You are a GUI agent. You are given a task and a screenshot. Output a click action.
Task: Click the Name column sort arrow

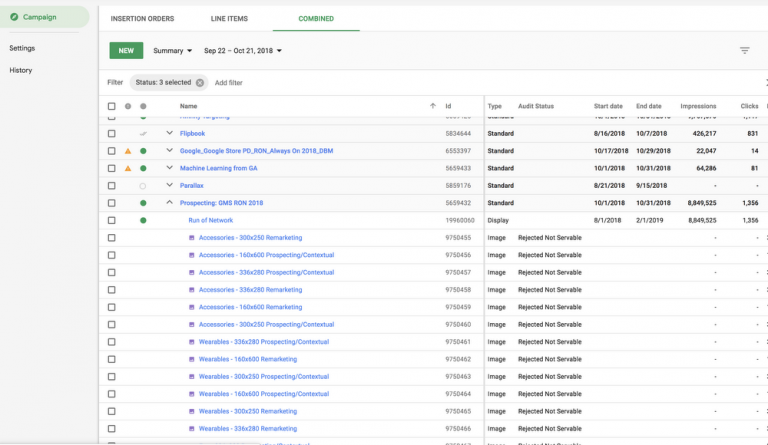point(432,106)
